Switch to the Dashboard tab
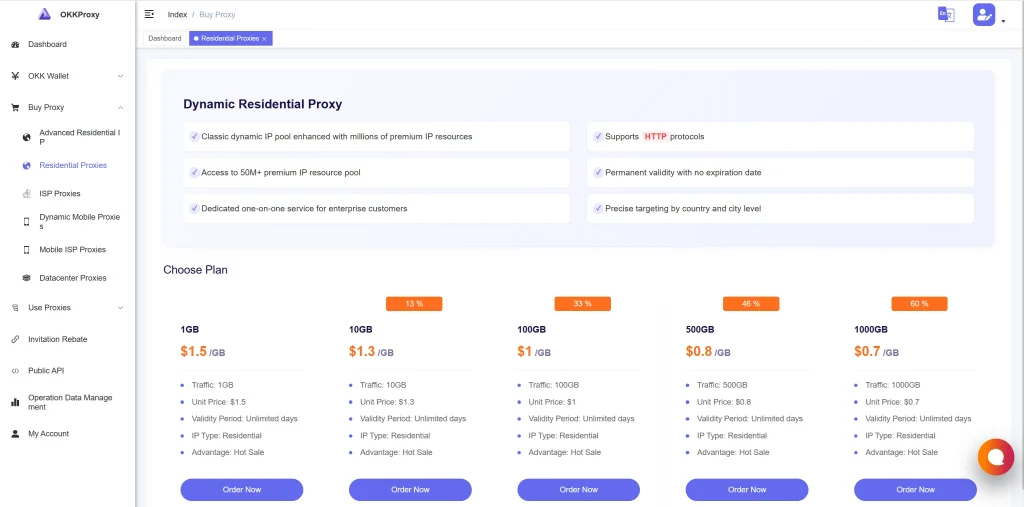 [x=165, y=38]
